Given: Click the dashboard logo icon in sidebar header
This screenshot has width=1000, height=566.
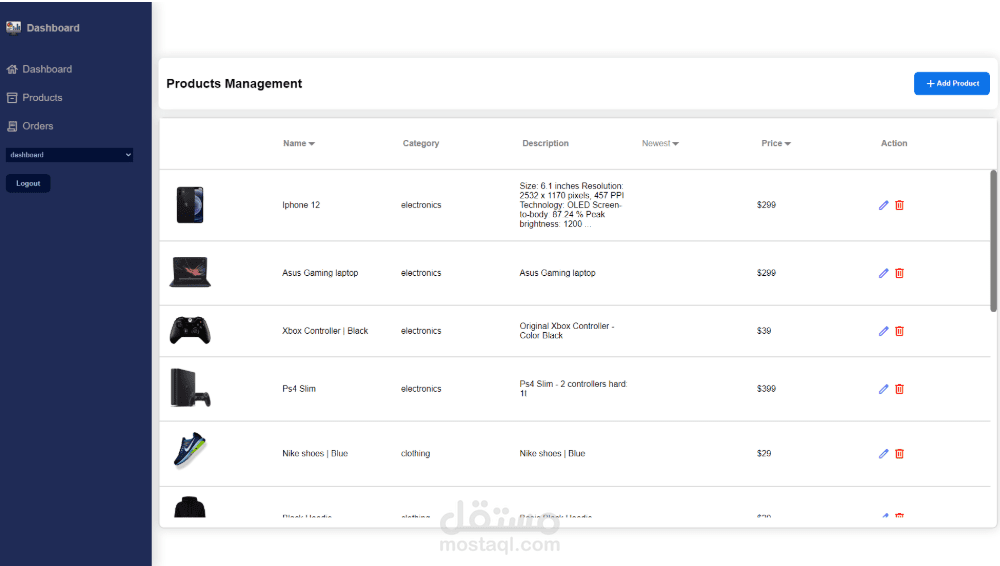Looking at the screenshot, I should point(13,27).
